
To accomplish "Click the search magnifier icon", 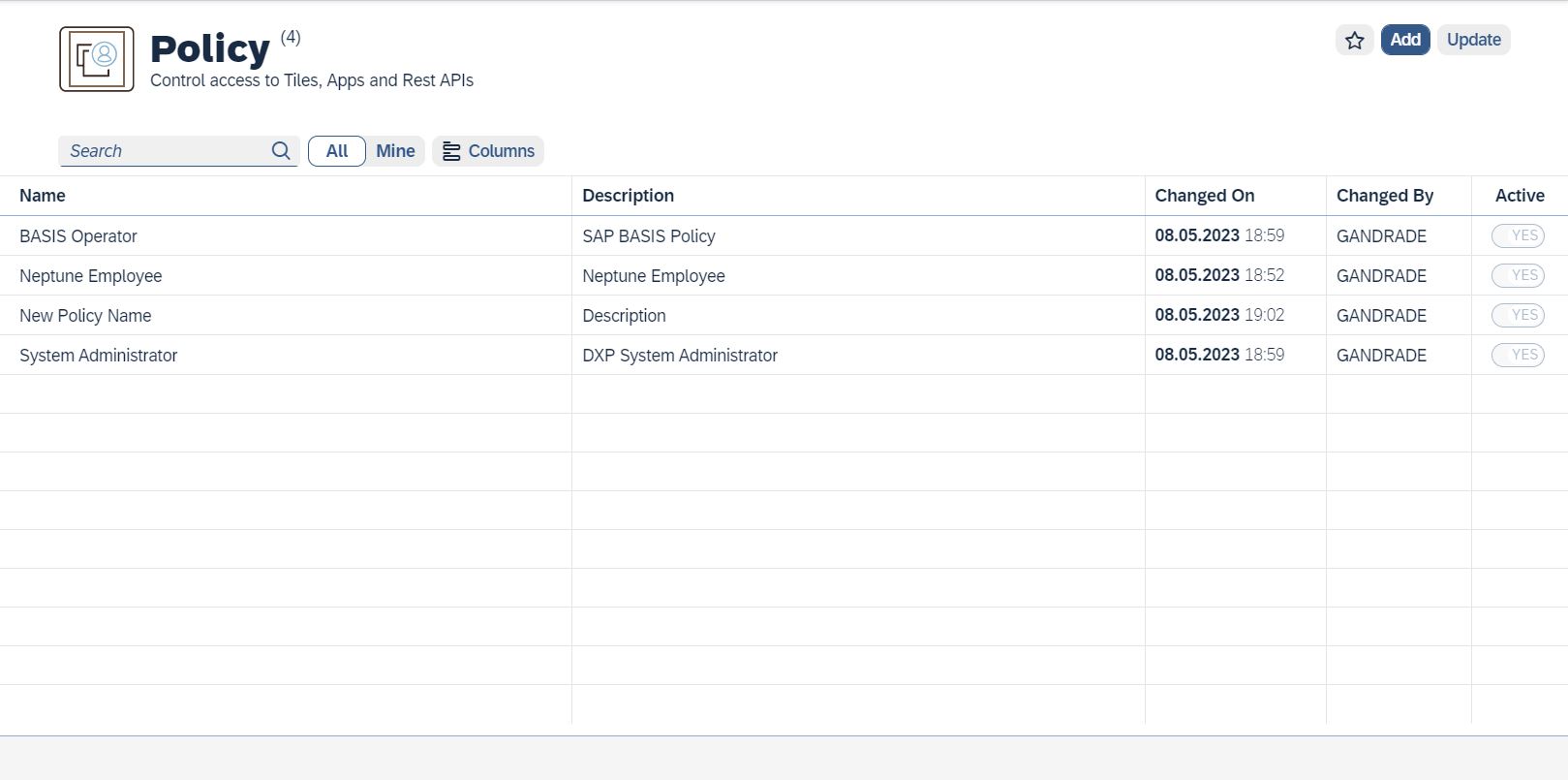I will tap(281, 151).
